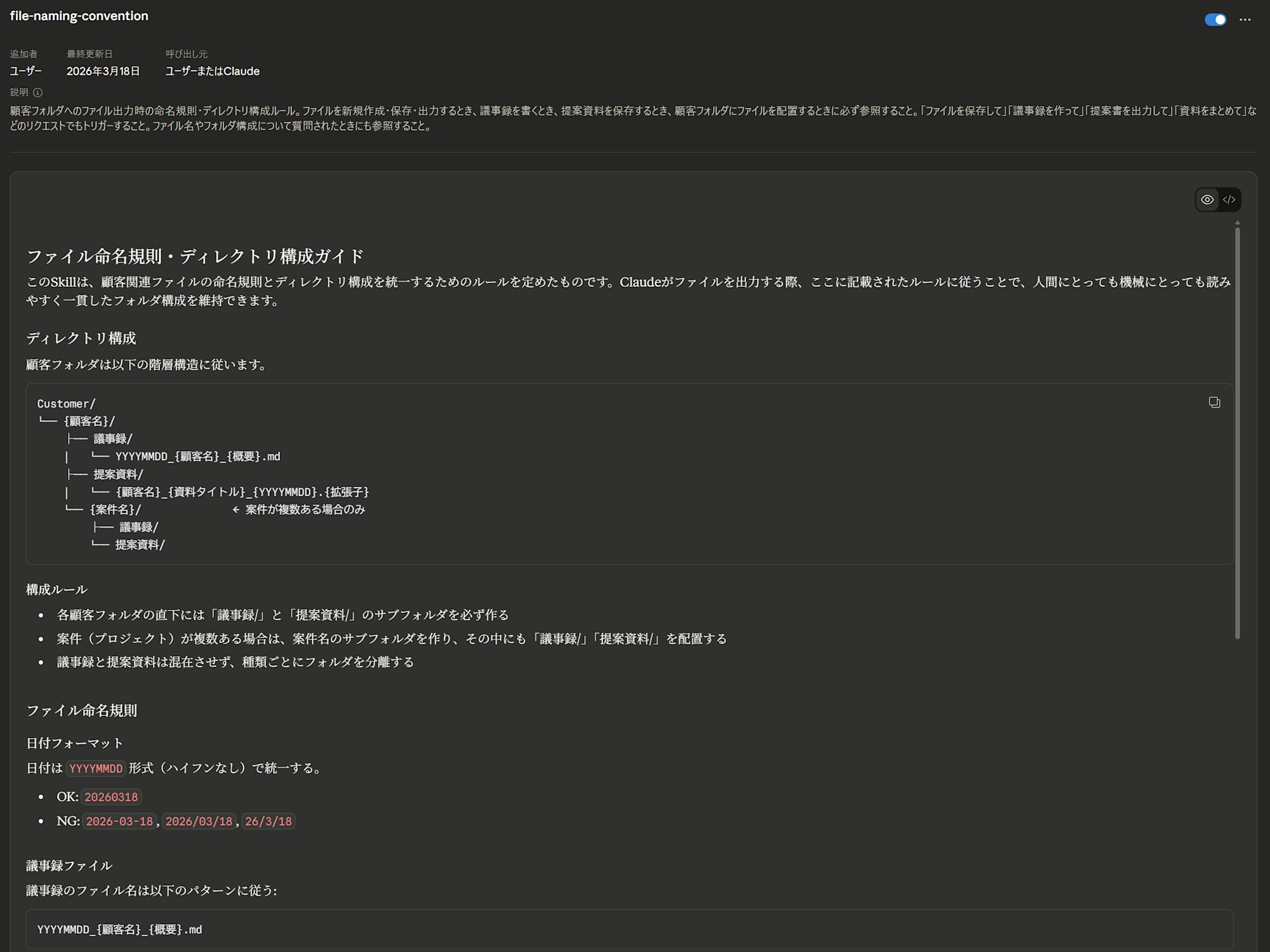Click the info icon beside the 説明 label

[x=37, y=93]
